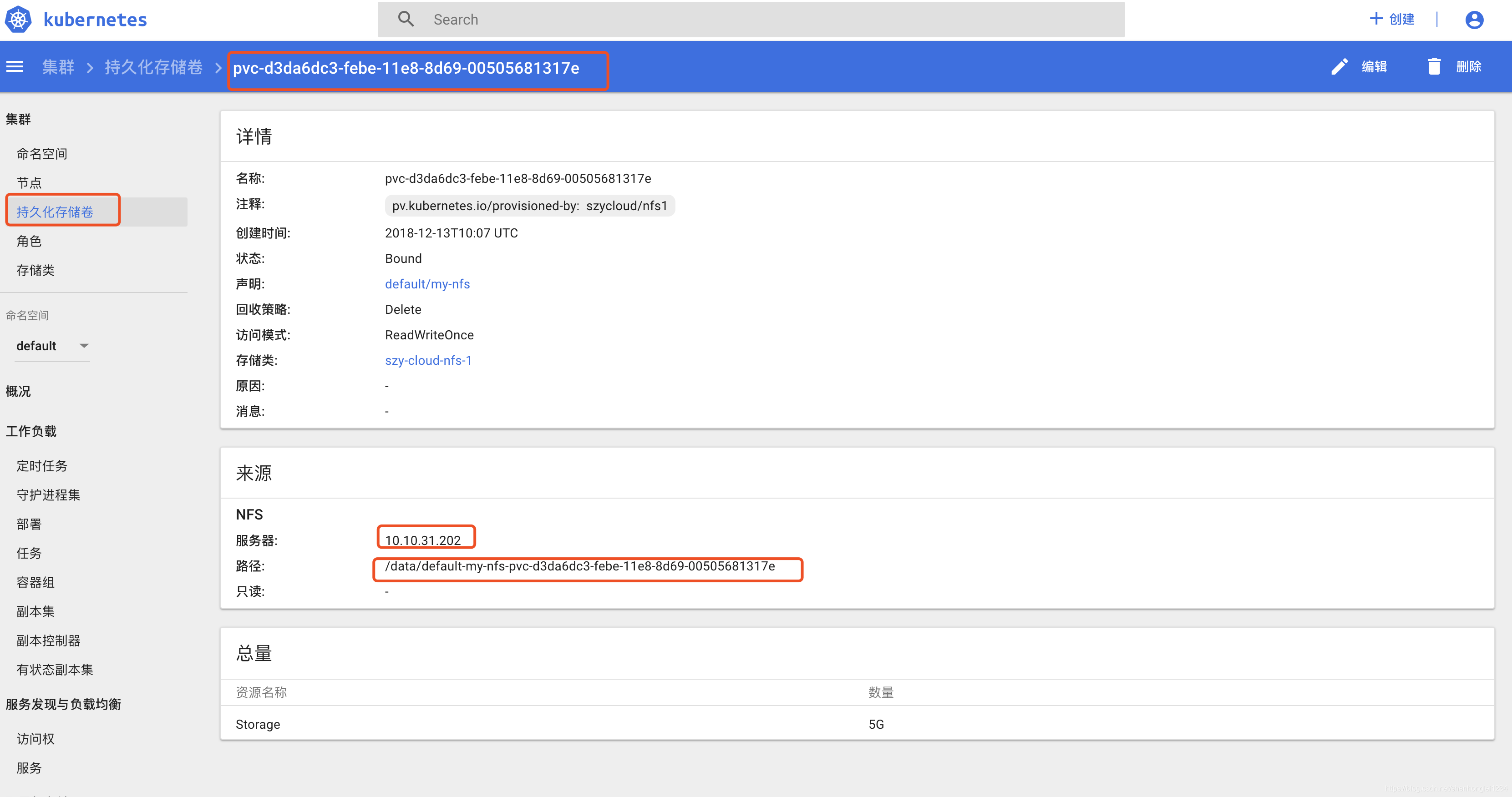Click the 集群 sidebar section heading
The width and height of the screenshot is (1512, 797).
click(x=18, y=119)
